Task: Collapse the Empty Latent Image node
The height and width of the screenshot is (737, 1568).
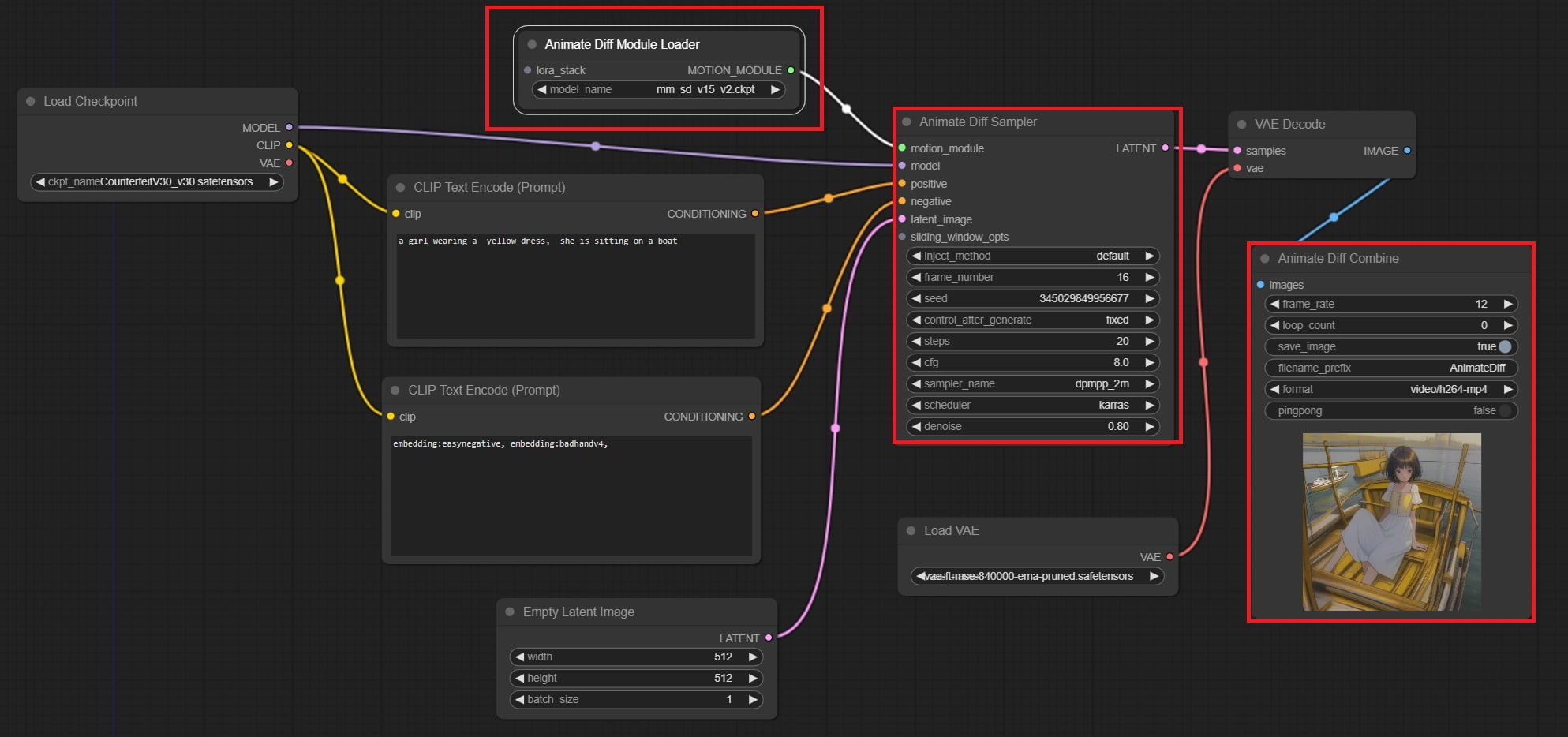Action: 511,612
